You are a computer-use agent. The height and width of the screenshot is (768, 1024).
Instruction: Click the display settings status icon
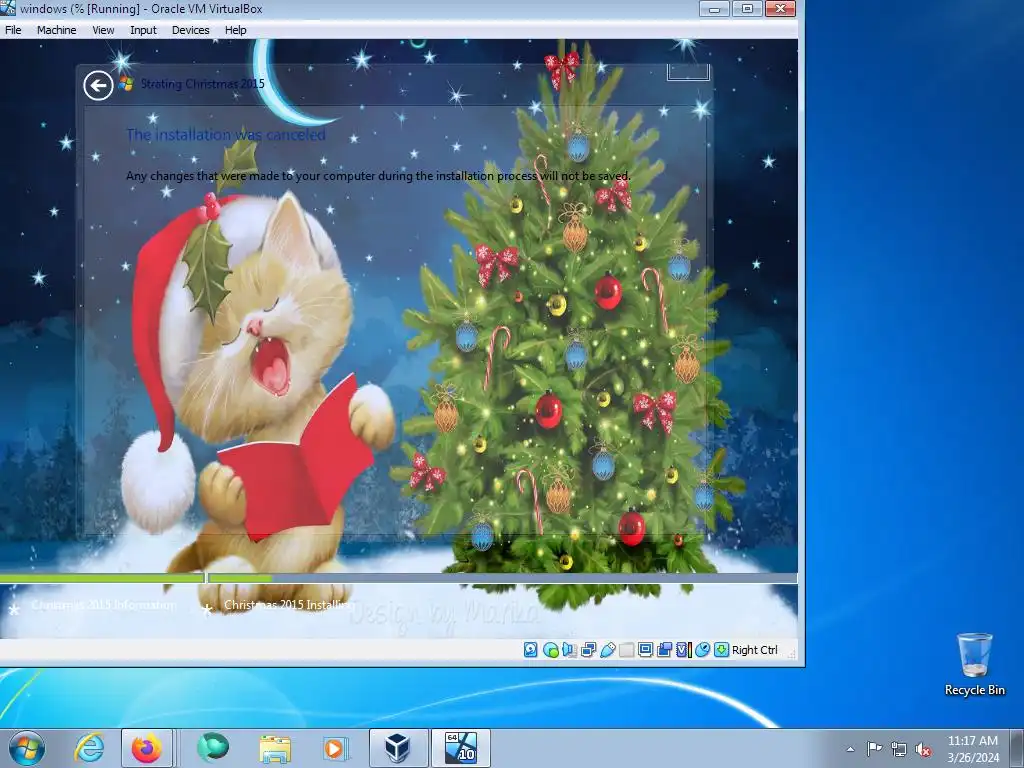645,650
